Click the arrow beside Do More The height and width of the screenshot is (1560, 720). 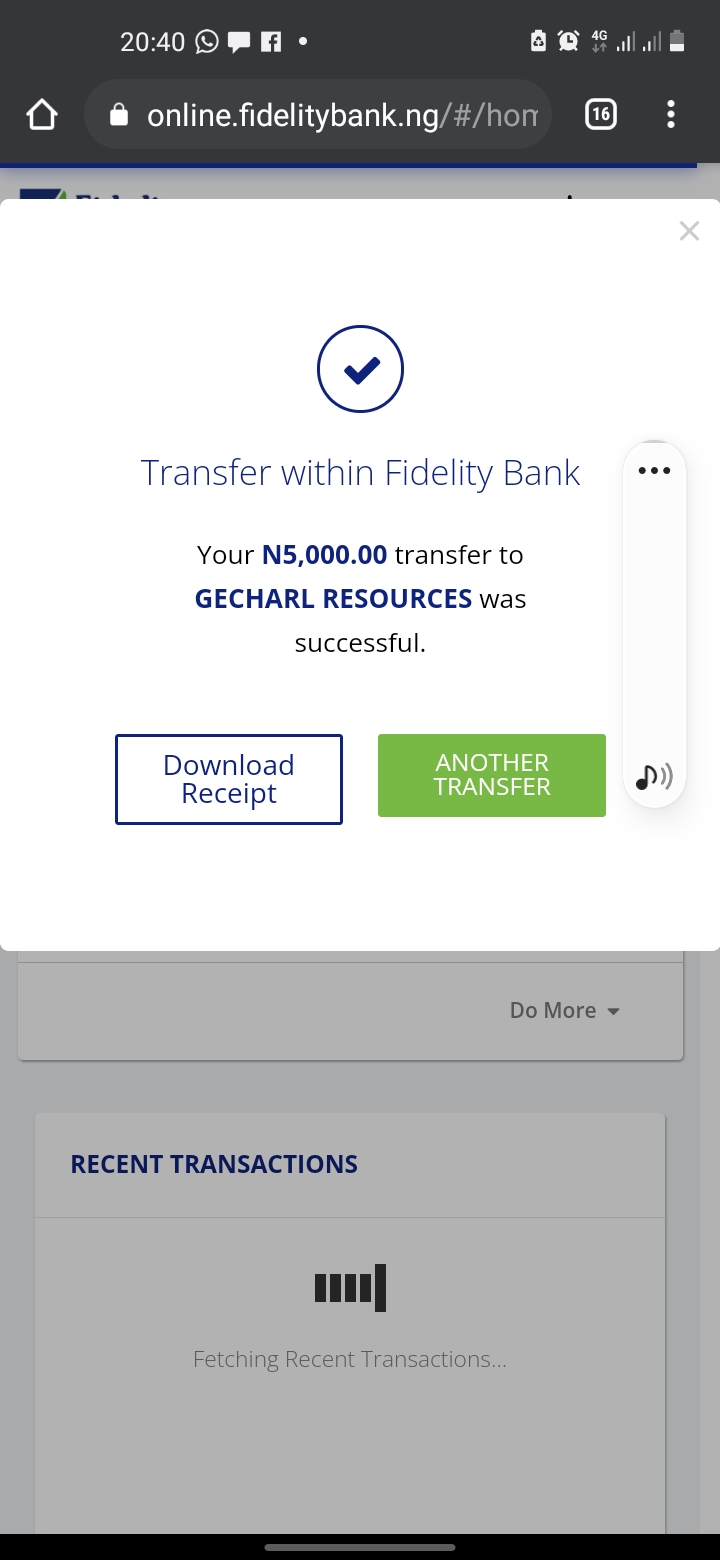(613, 1011)
